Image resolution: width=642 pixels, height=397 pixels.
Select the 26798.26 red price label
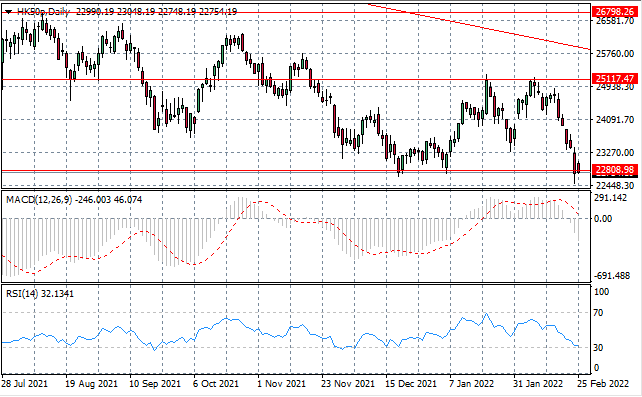click(615, 11)
